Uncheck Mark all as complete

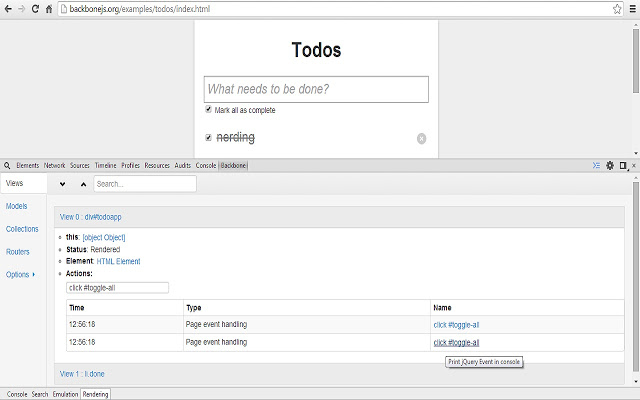pos(208,109)
